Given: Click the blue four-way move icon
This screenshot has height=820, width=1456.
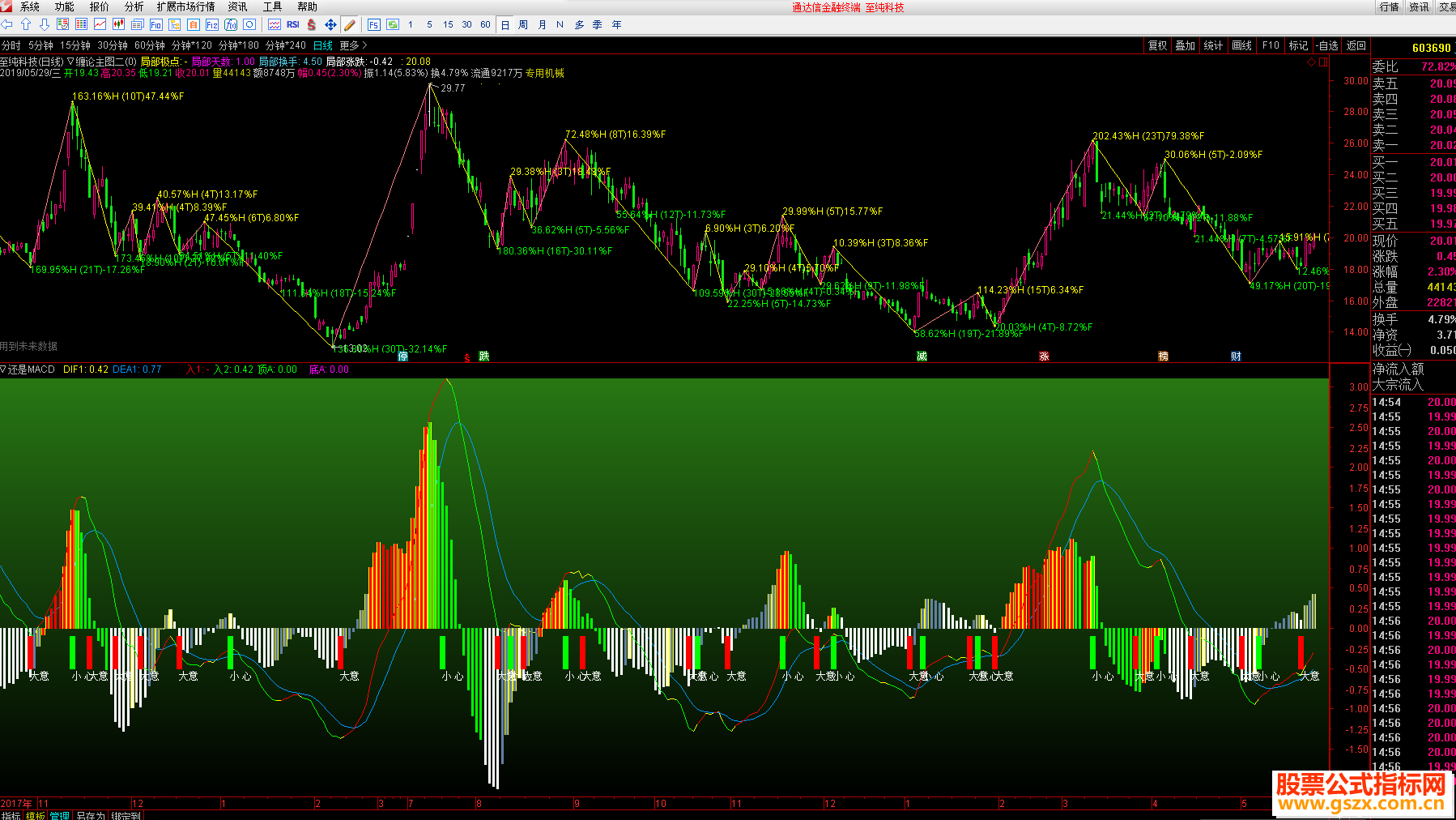Looking at the screenshot, I should [x=330, y=24].
